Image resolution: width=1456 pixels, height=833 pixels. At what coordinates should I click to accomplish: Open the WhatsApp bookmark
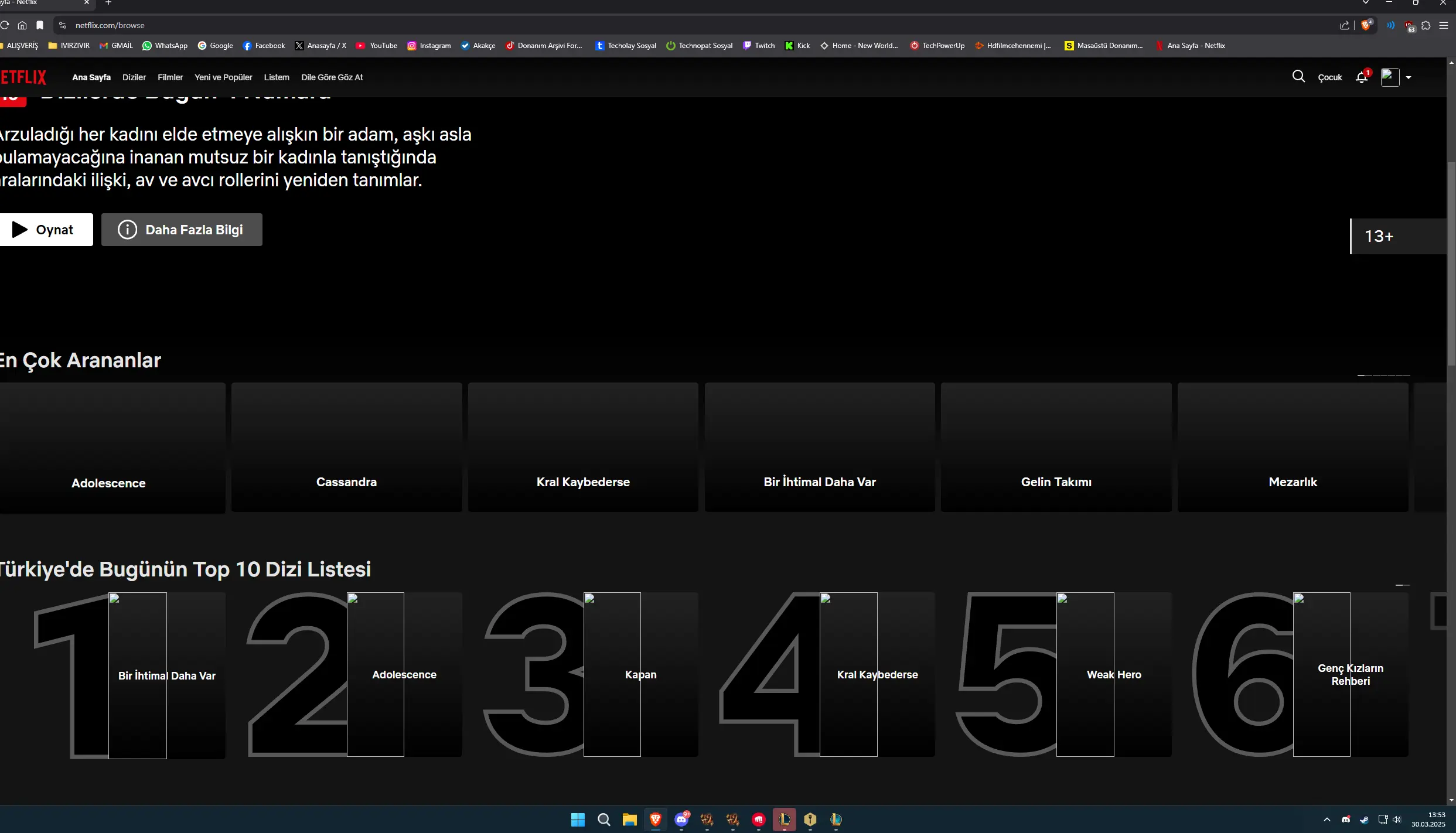(x=165, y=46)
